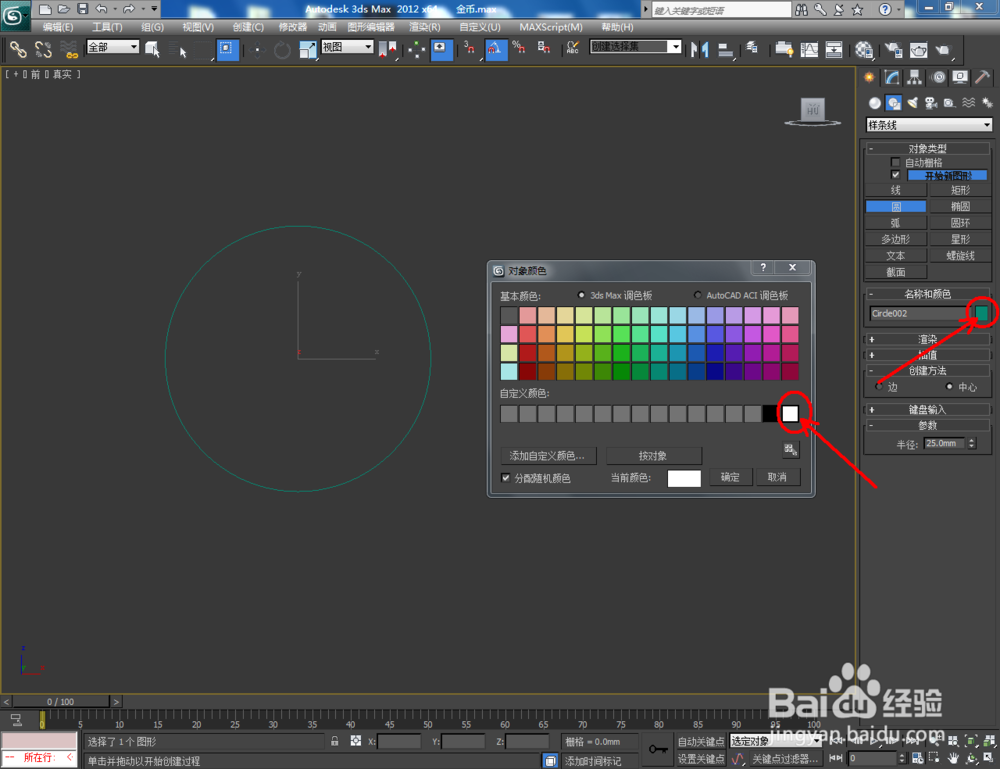
Task: Click the 确定 button in color dialog
Action: 730,477
